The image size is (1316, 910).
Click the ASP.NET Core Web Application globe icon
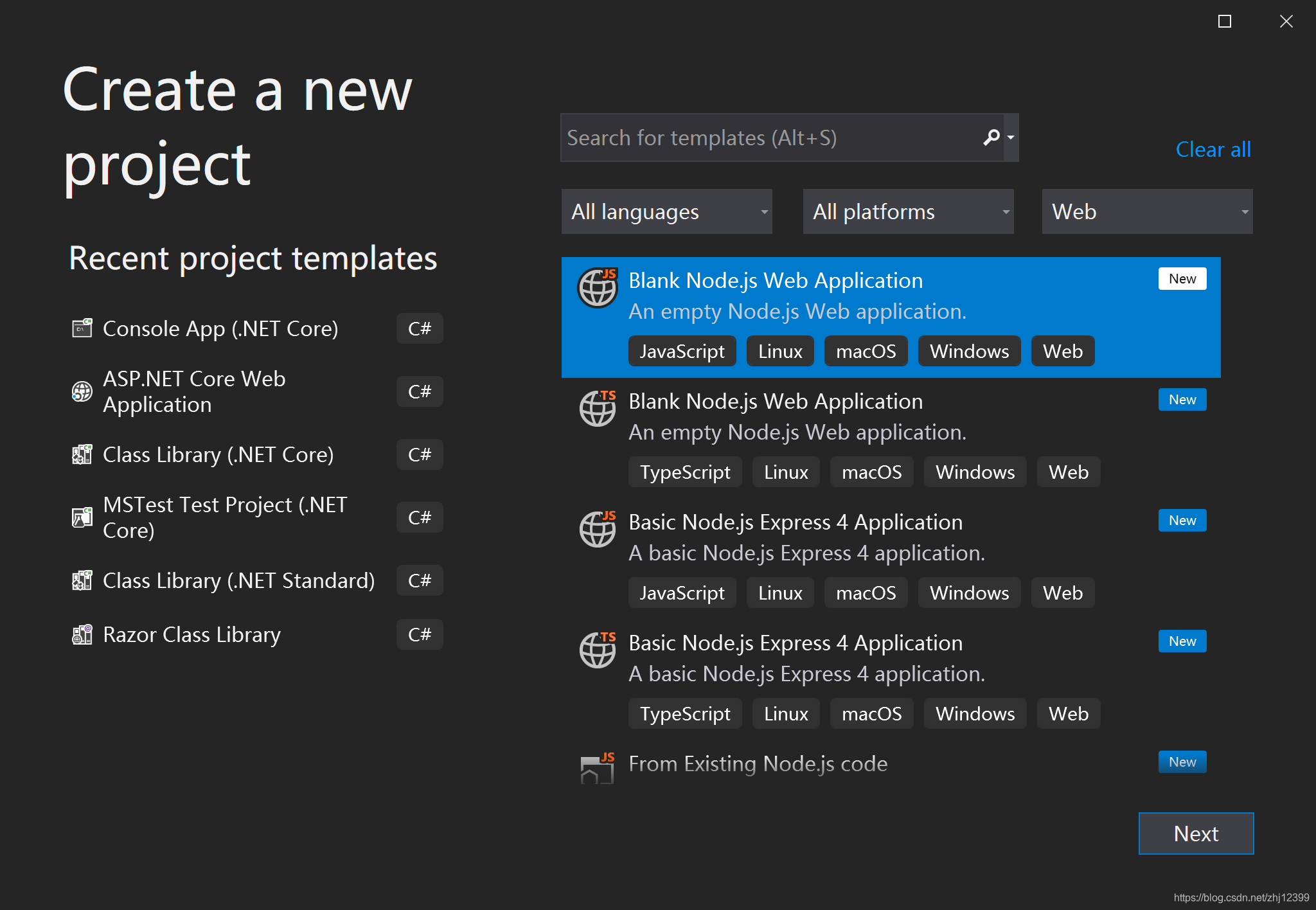tap(82, 391)
